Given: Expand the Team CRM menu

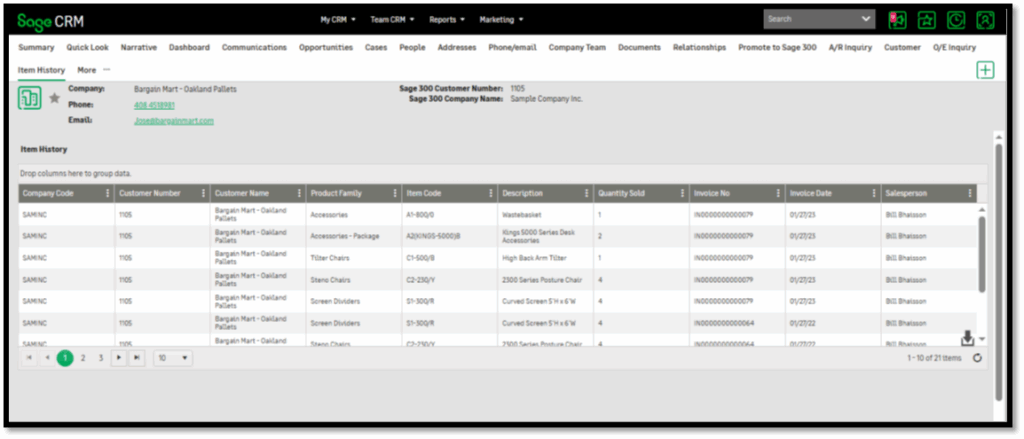Looking at the screenshot, I should pos(392,20).
